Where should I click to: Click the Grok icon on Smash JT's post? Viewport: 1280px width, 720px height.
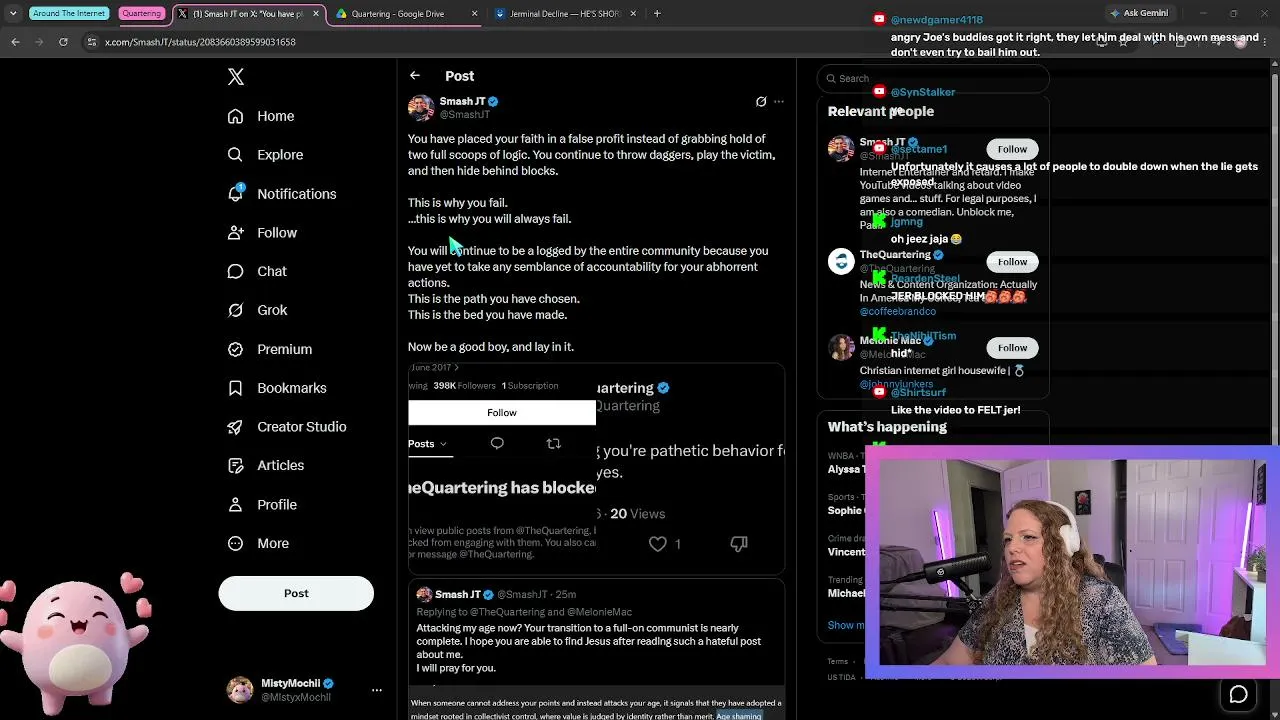tap(761, 101)
